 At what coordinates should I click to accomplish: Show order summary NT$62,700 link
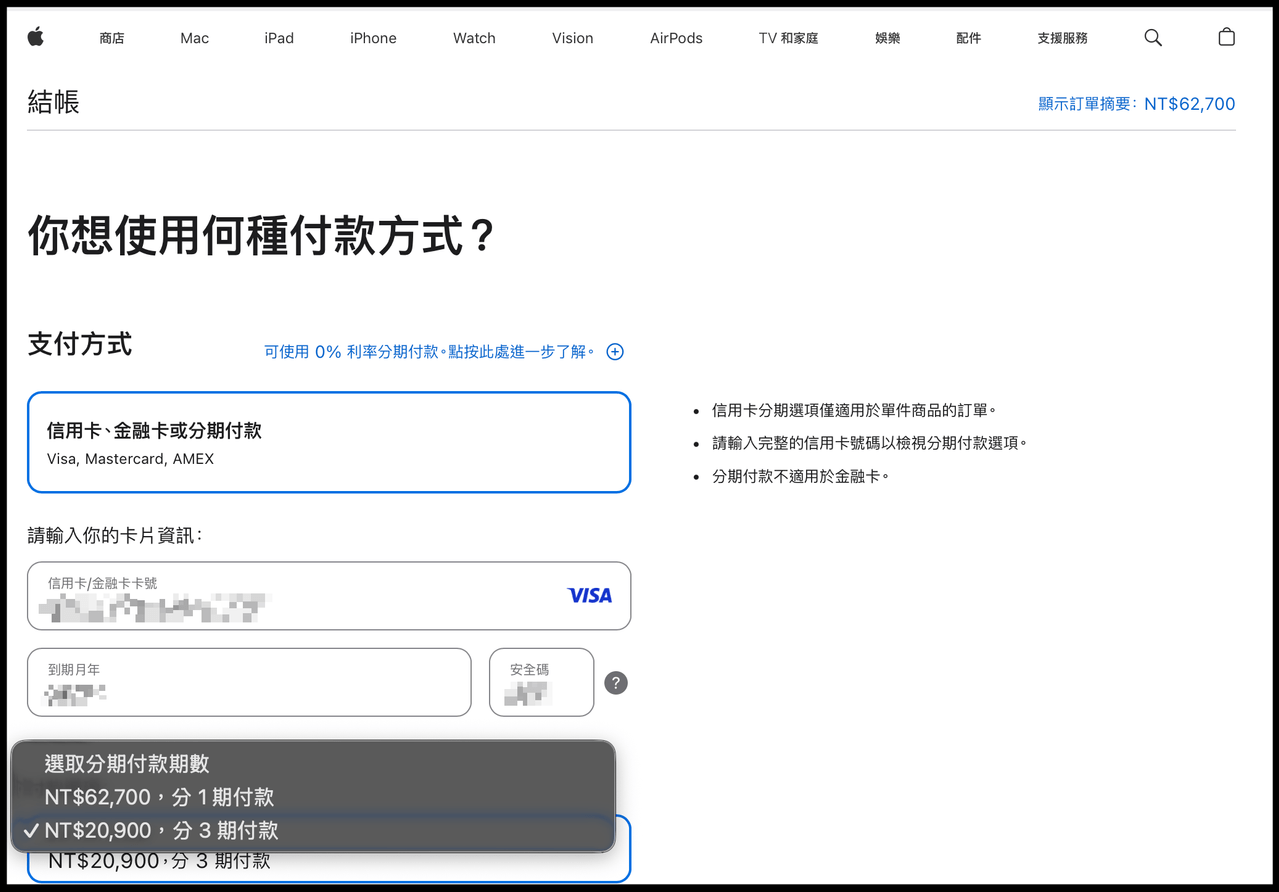tap(1137, 104)
